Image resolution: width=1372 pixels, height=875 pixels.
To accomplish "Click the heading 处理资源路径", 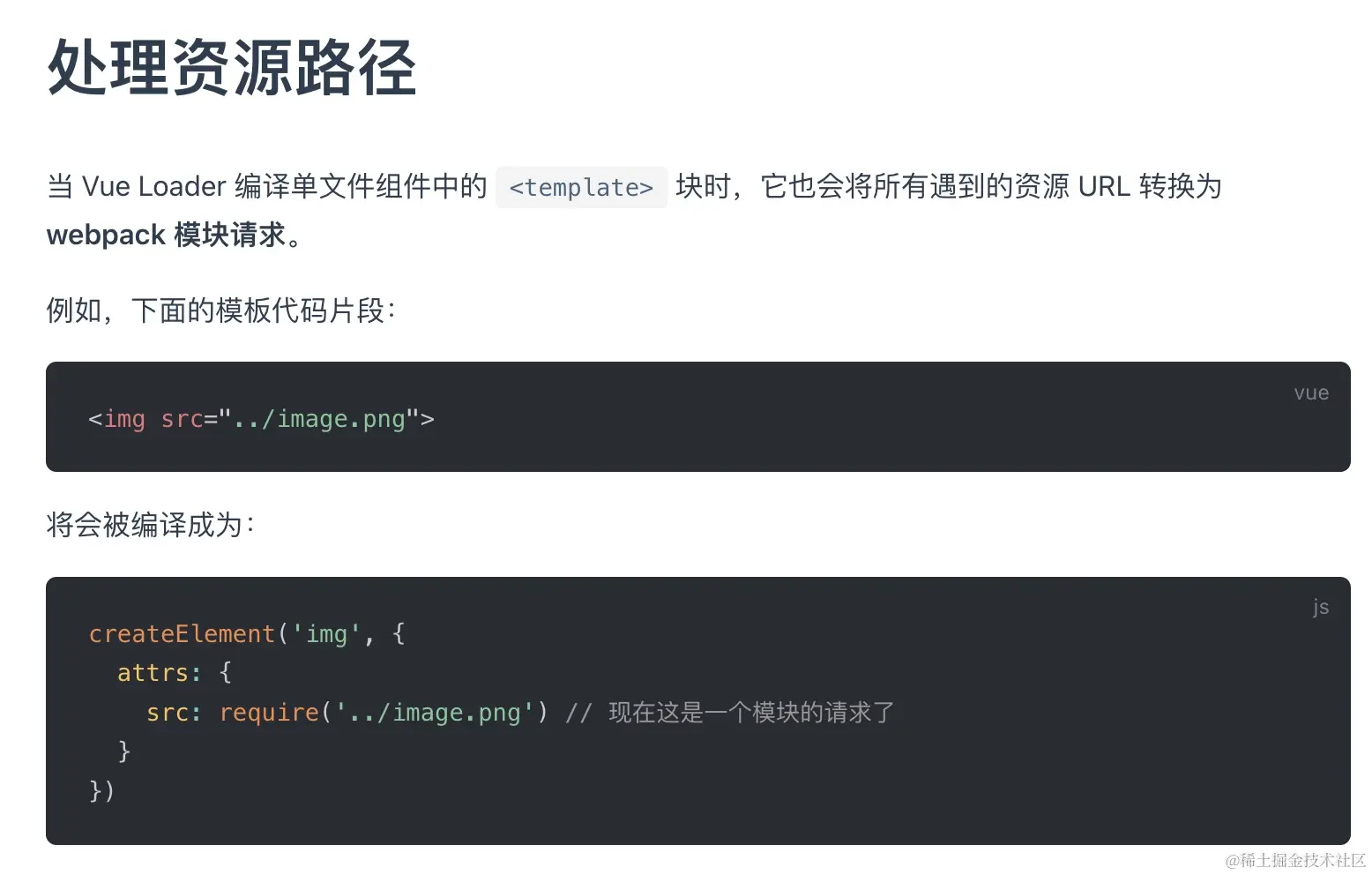I will point(231,67).
